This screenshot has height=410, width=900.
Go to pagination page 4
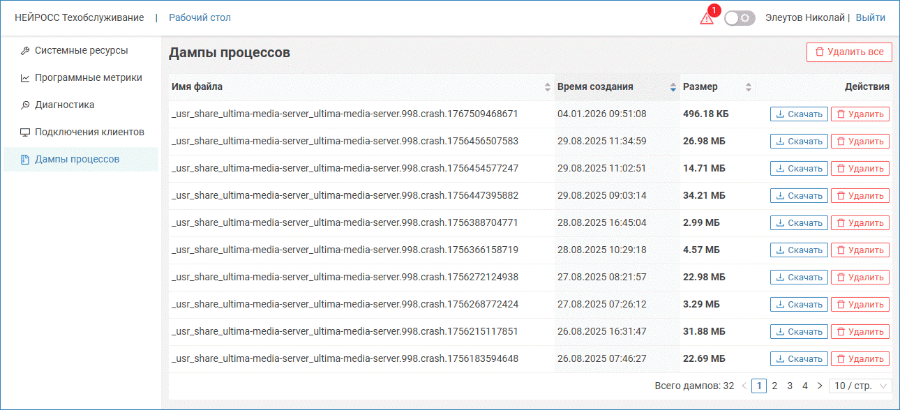[805, 386]
